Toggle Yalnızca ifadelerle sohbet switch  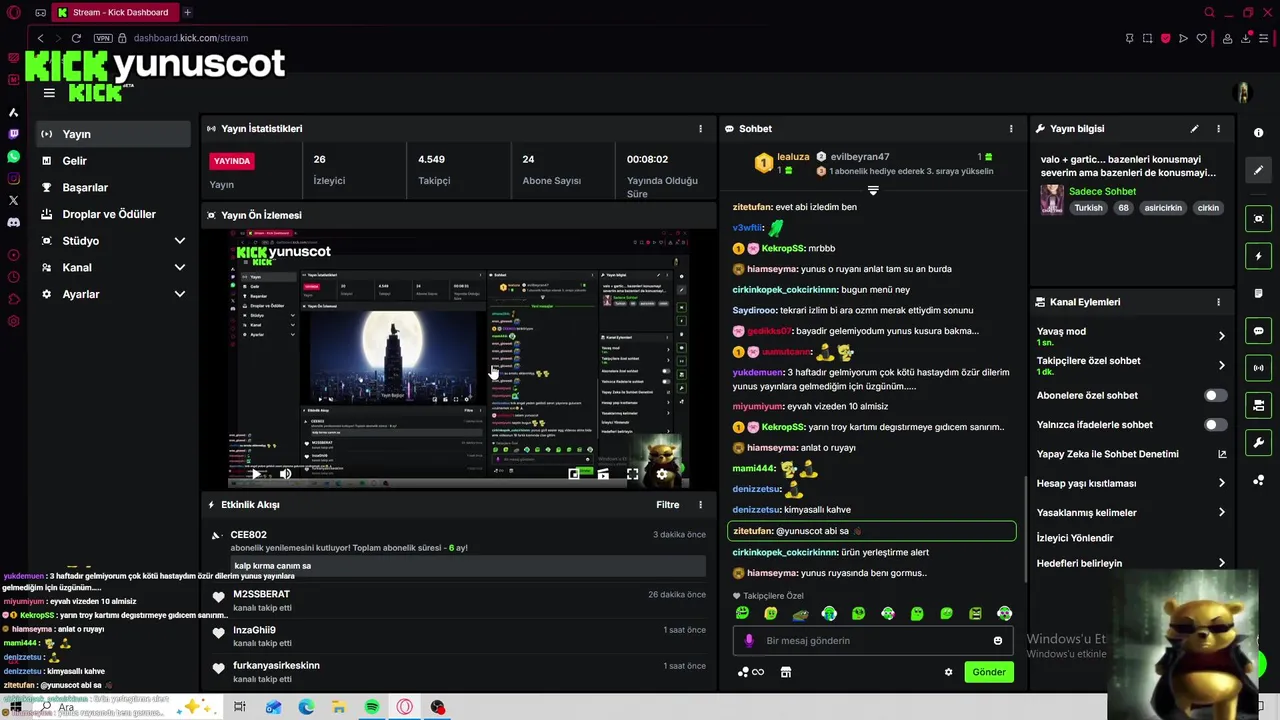pos(1215,425)
